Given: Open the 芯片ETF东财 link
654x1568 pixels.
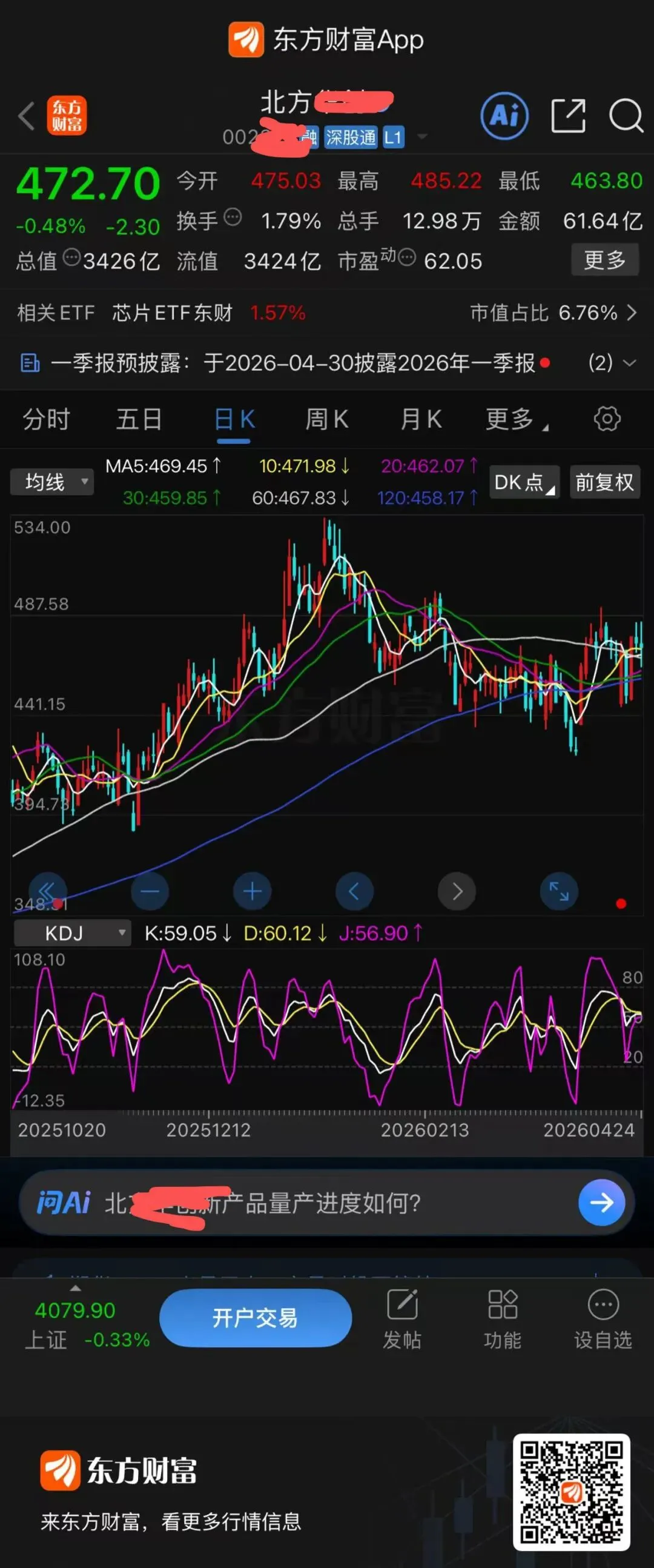Looking at the screenshot, I should pos(172,313).
